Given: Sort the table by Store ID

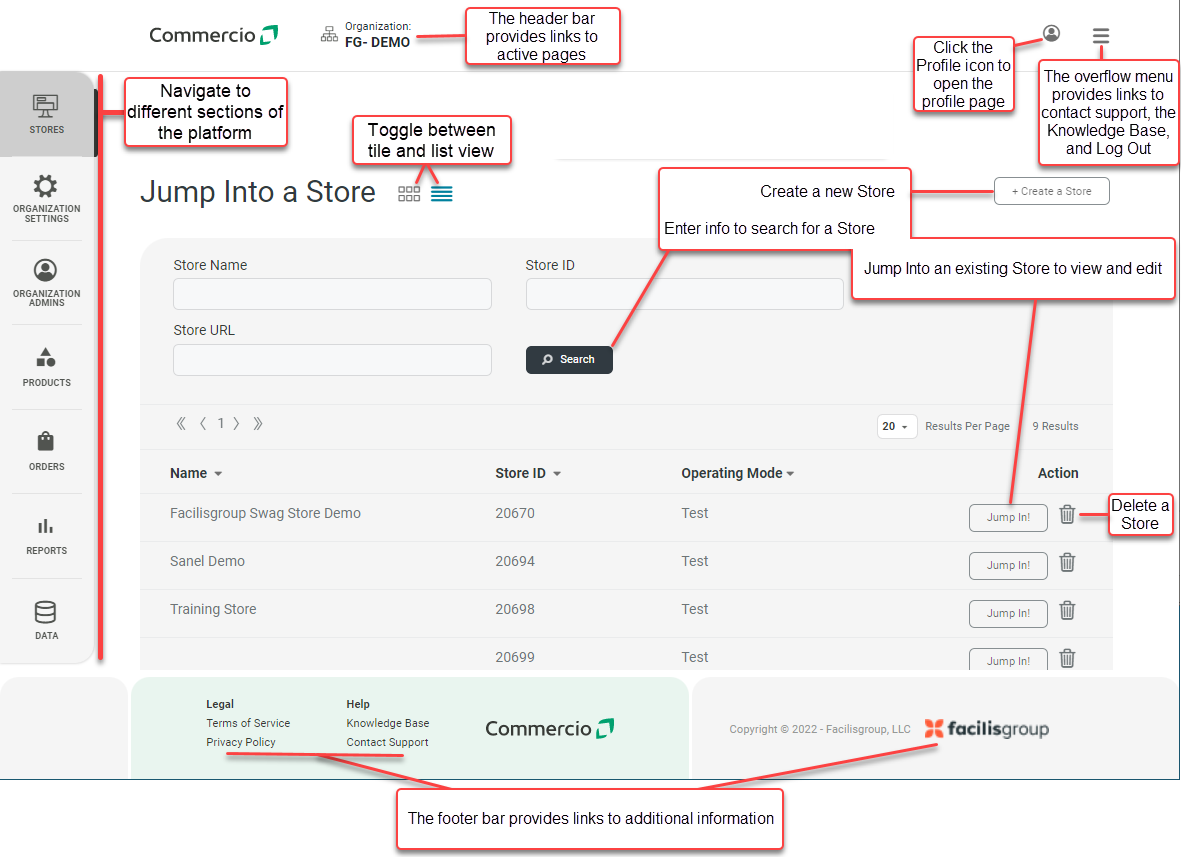Looking at the screenshot, I should tap(528, 472).
